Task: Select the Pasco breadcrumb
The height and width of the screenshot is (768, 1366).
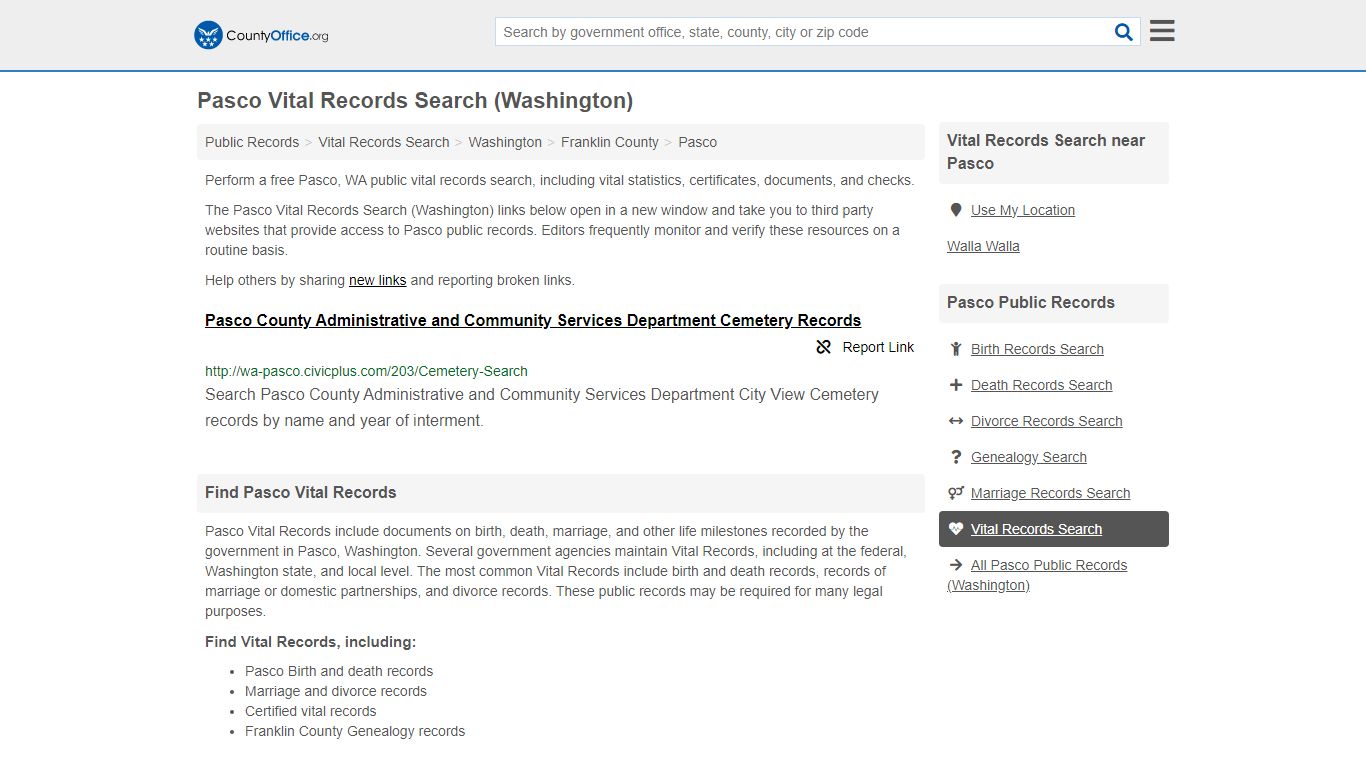Action: tap(697, 142)
